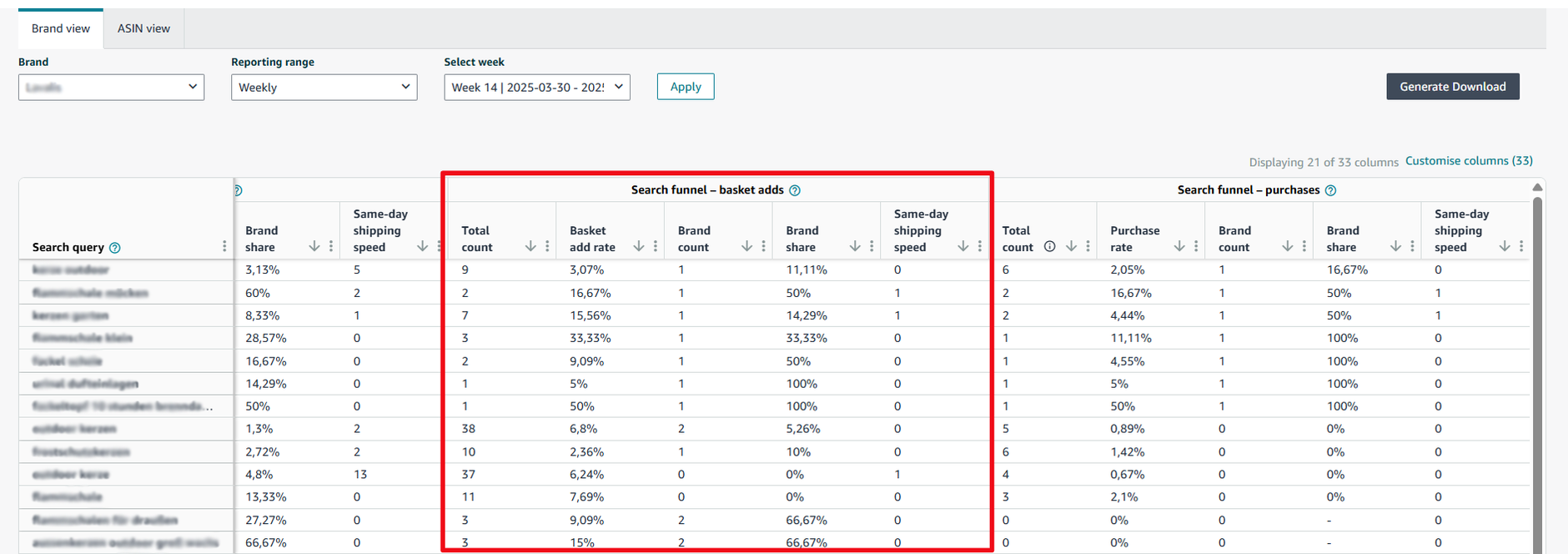Click the Generate Download button
Viewport: 1568px width, 554px height.
click(1453, 87)
